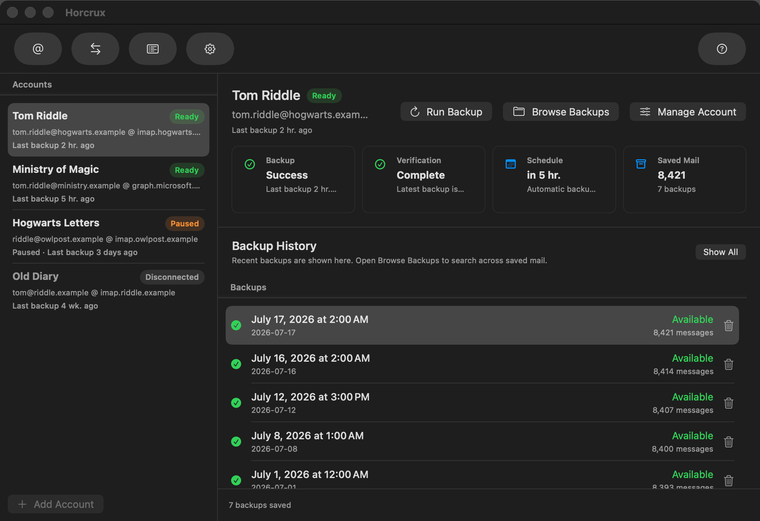Click the green check icon for July 16 backup
This screenshot has width=760, height=521.
point(236,364)
